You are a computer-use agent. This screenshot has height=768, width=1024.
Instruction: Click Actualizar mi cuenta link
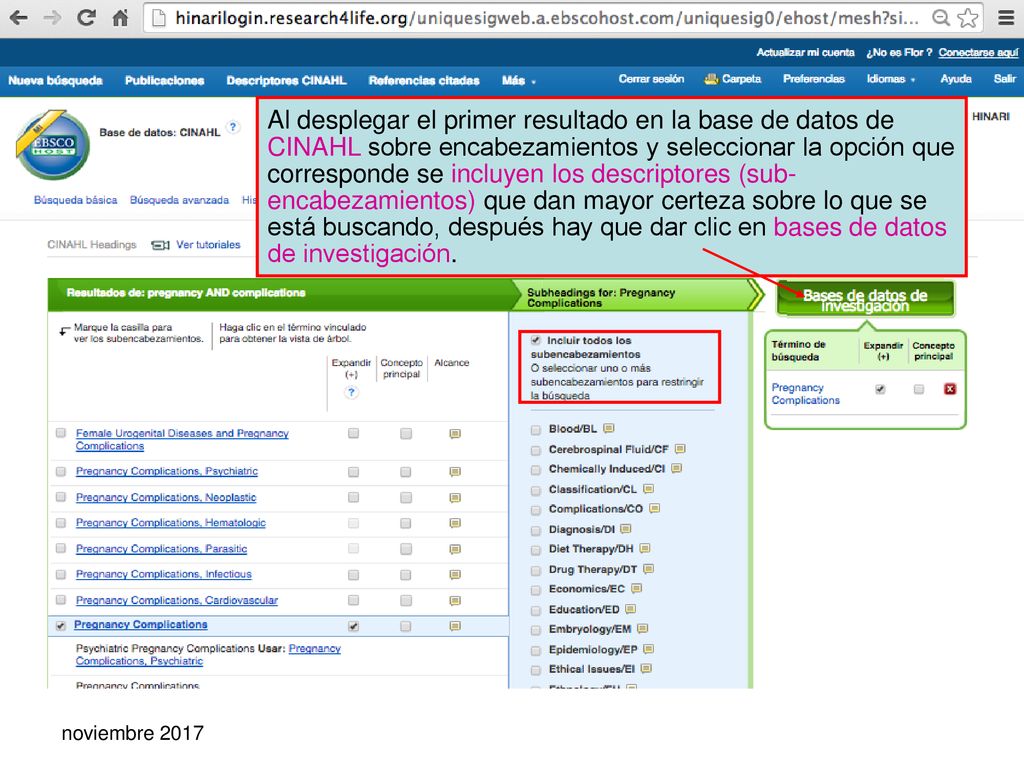pos(805,52)
